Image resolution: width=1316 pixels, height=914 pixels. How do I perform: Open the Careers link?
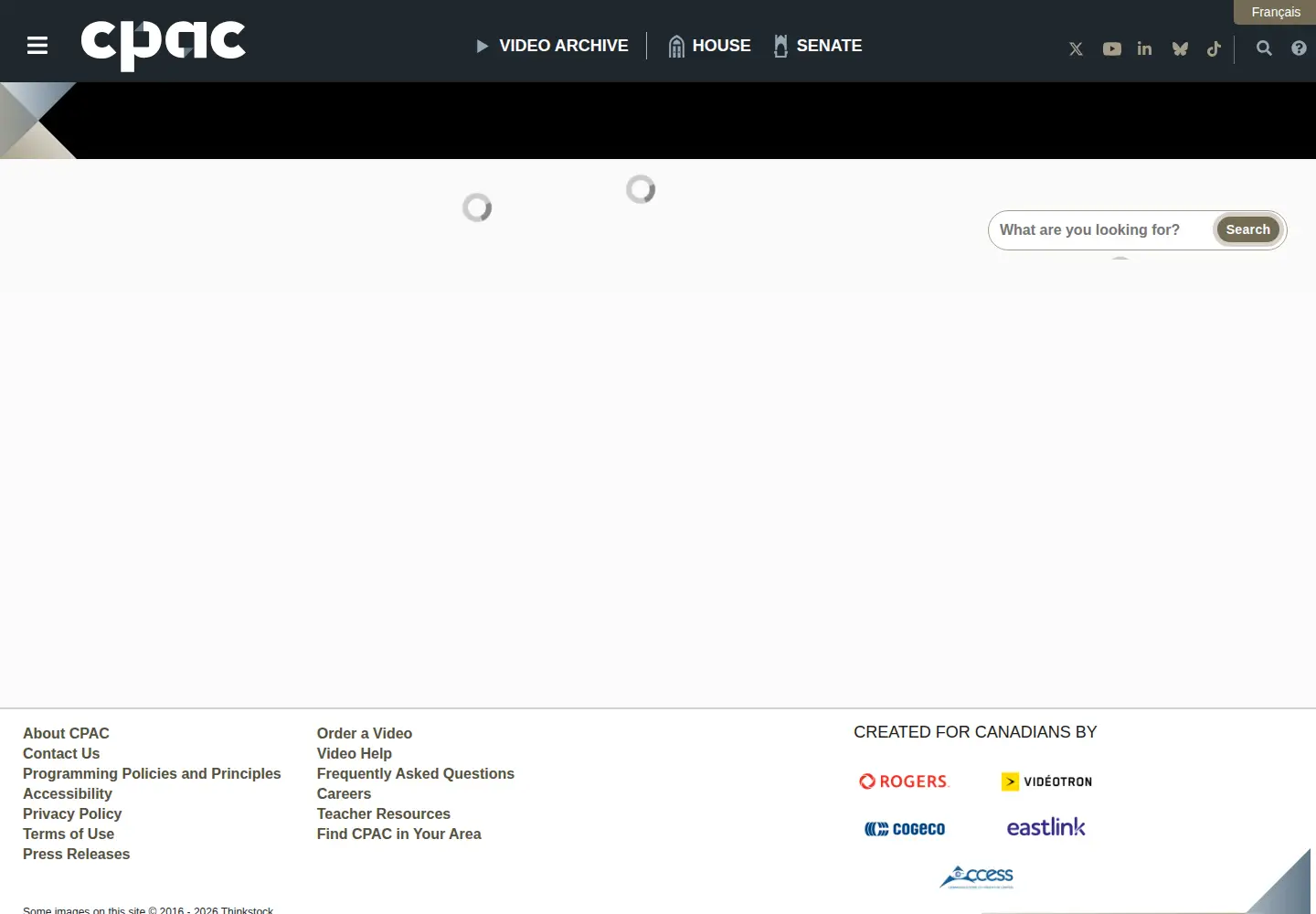pyautogui.click(x=344, y=794)
